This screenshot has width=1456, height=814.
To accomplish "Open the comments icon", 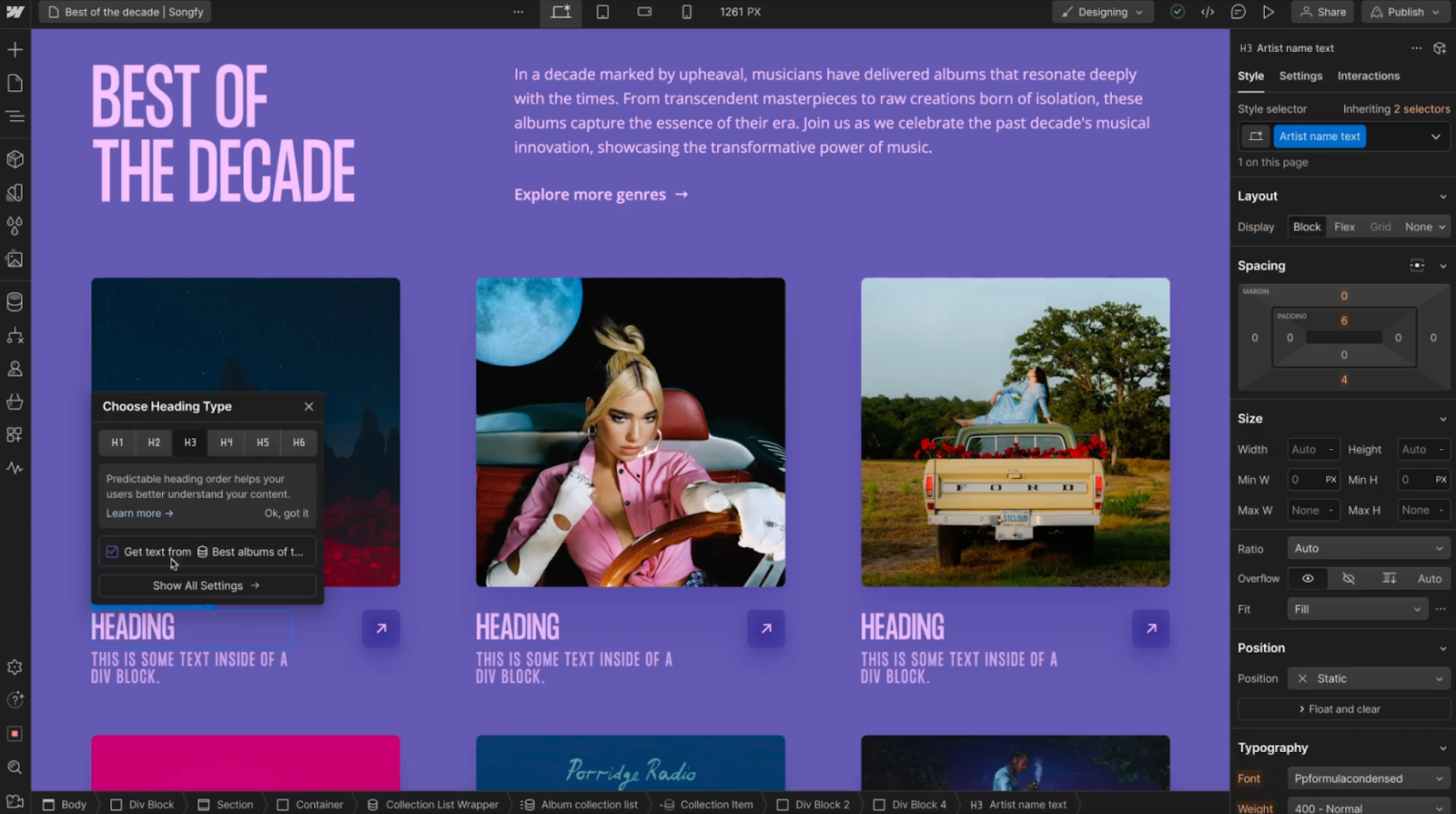I will (x=1238, y=12).
